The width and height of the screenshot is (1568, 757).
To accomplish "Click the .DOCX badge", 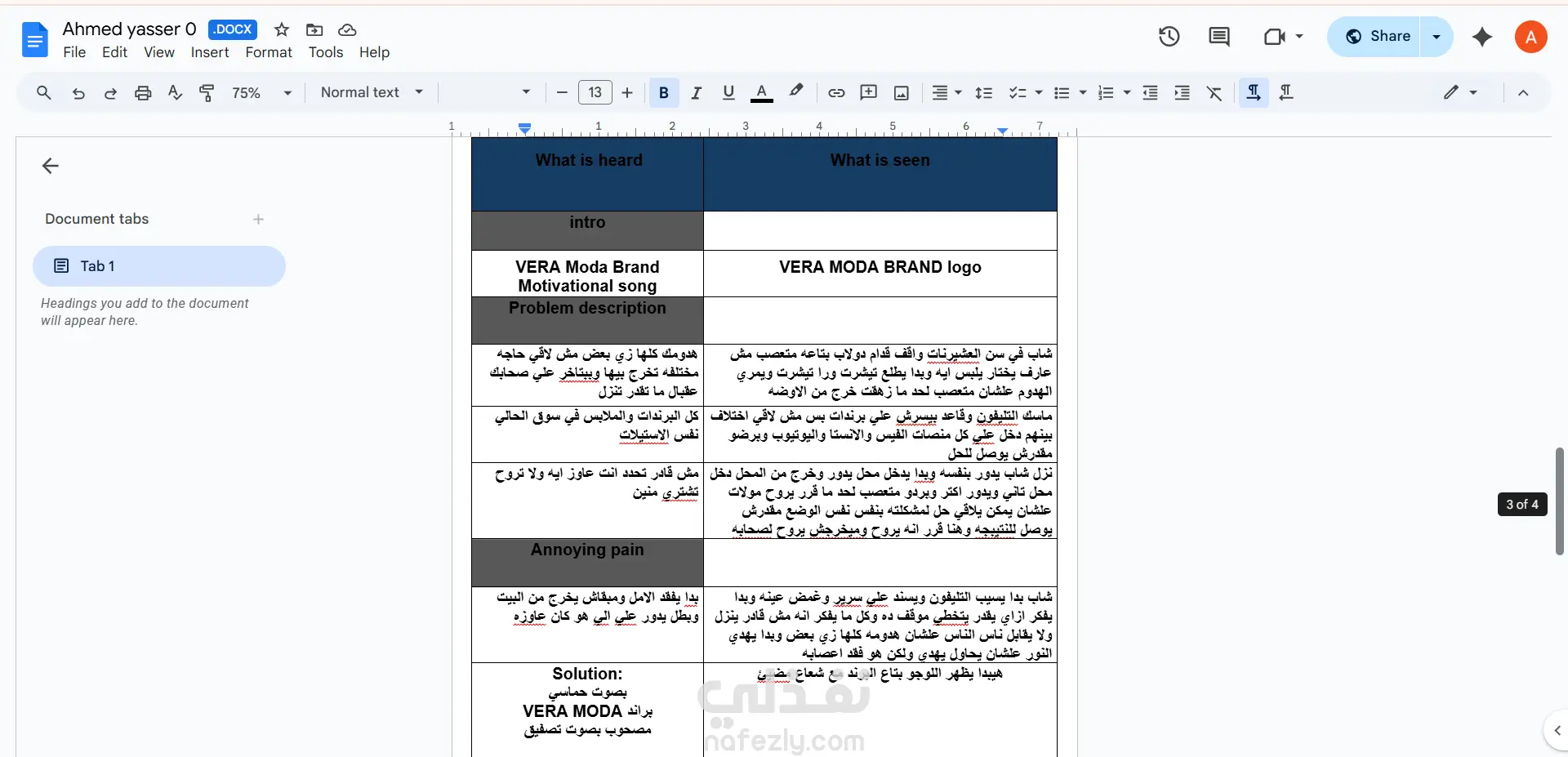I will tap(233, 29).
